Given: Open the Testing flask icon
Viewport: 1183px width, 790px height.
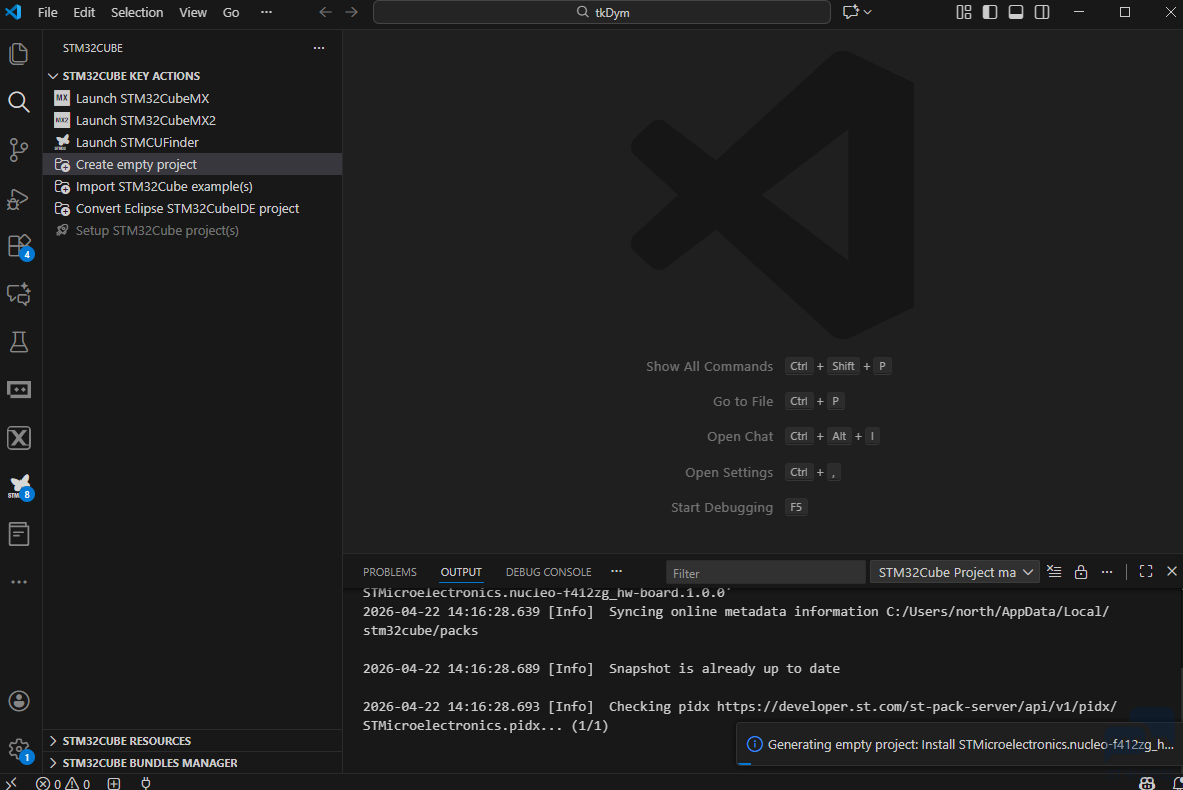Looking at the screenshot, I should click(19, 342).
